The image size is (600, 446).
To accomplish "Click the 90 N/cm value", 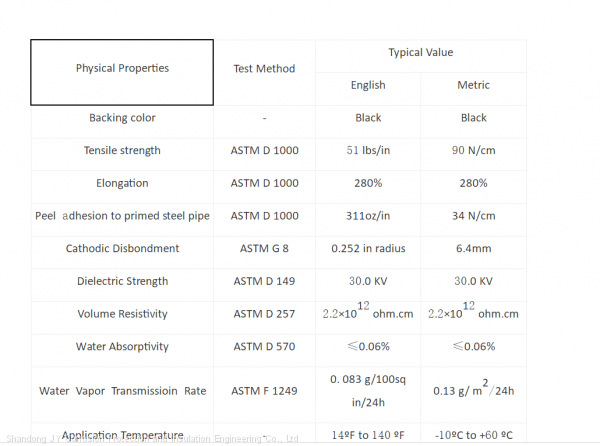I will click(473, 151).
